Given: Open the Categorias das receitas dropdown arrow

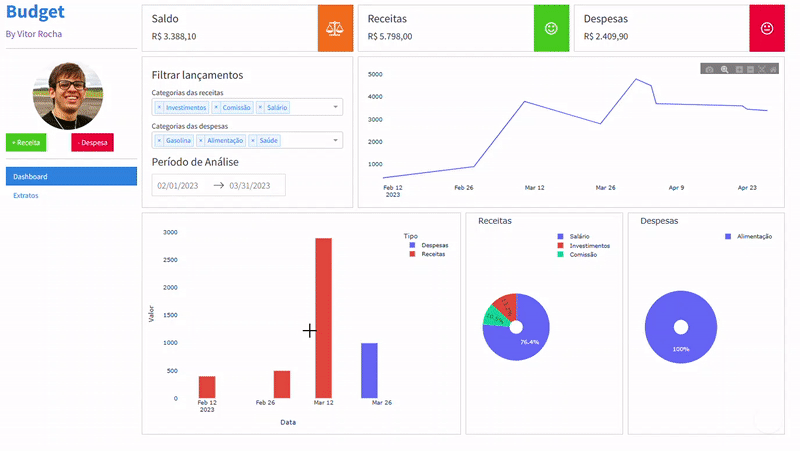Looking at the screenshot, I should pyautogui.click(x=335, y=107).
